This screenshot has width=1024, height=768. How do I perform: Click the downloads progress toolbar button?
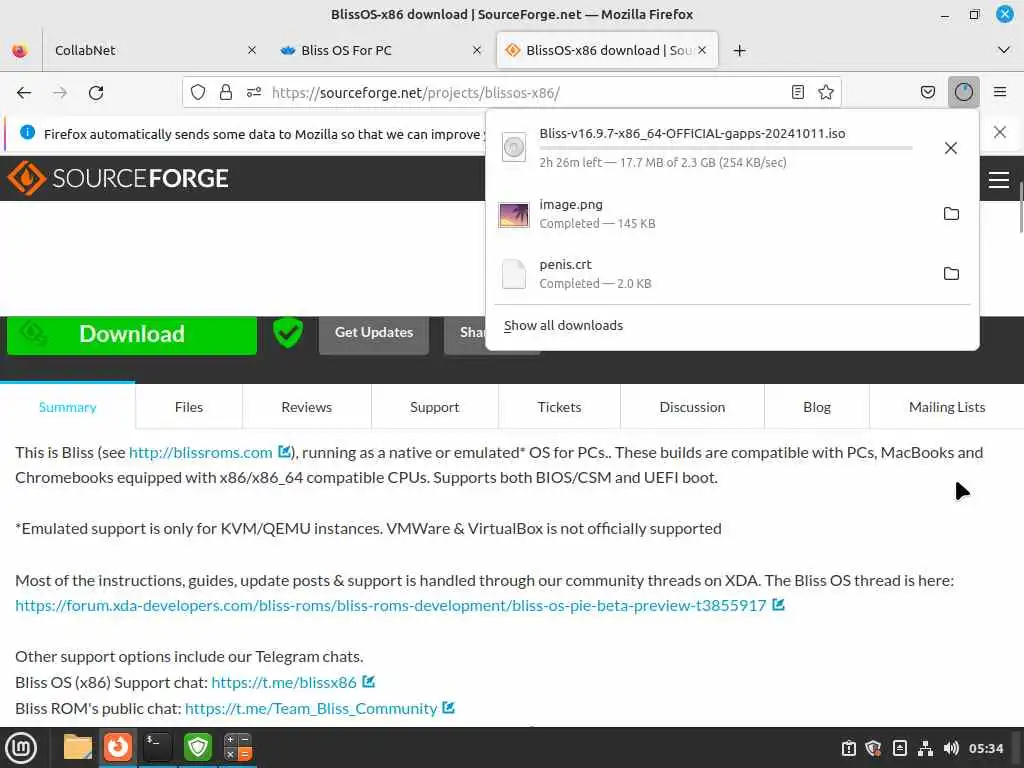click(x=963, y=93)
